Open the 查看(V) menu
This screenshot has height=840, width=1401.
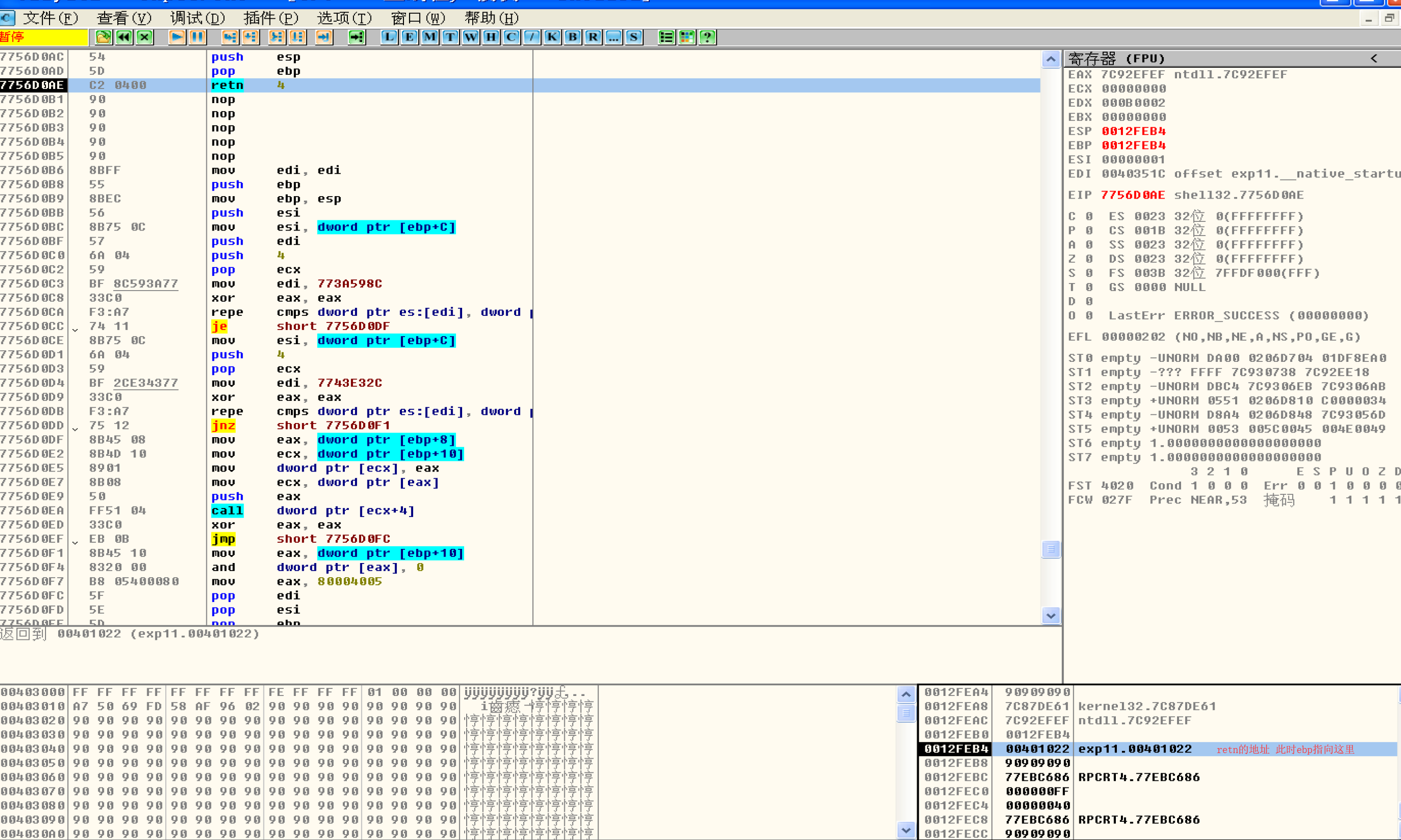pos(124,18)
